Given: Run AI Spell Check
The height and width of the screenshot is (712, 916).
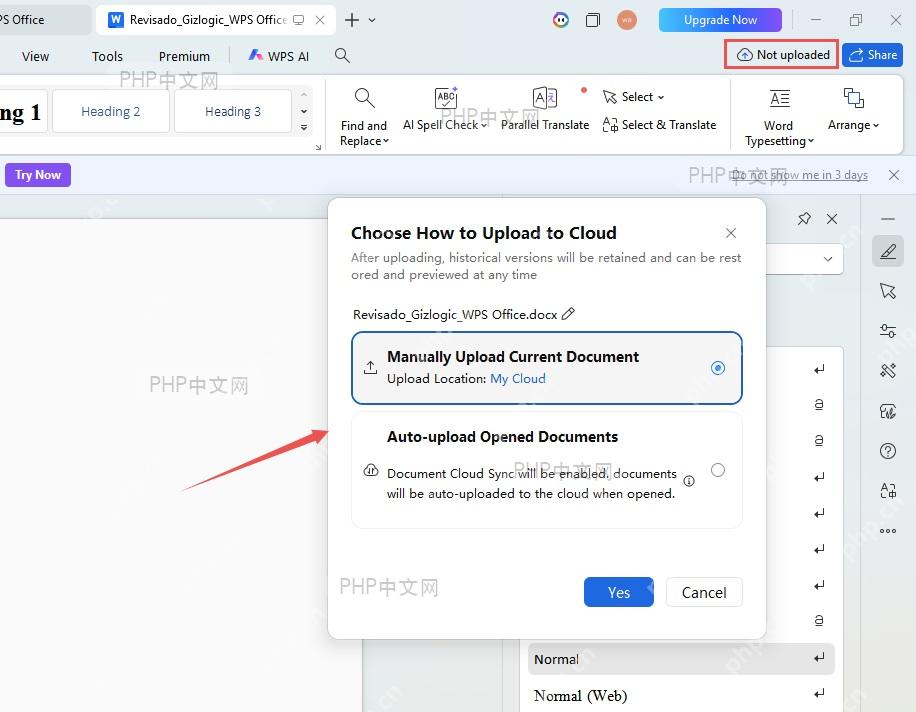Looking at the screenshot, I should coord(446,109).
